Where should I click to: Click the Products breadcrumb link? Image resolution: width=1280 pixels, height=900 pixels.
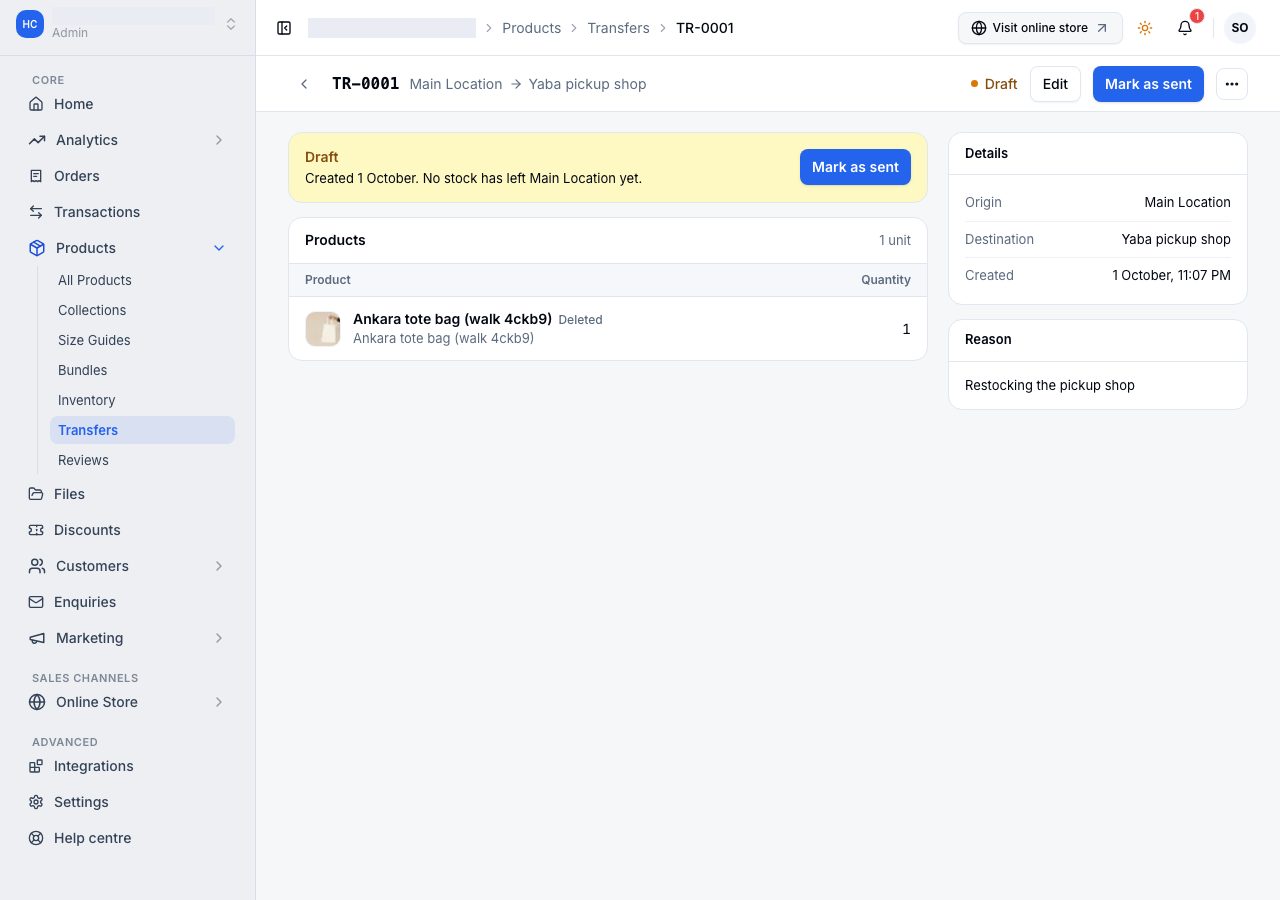[x=531, y=28]
